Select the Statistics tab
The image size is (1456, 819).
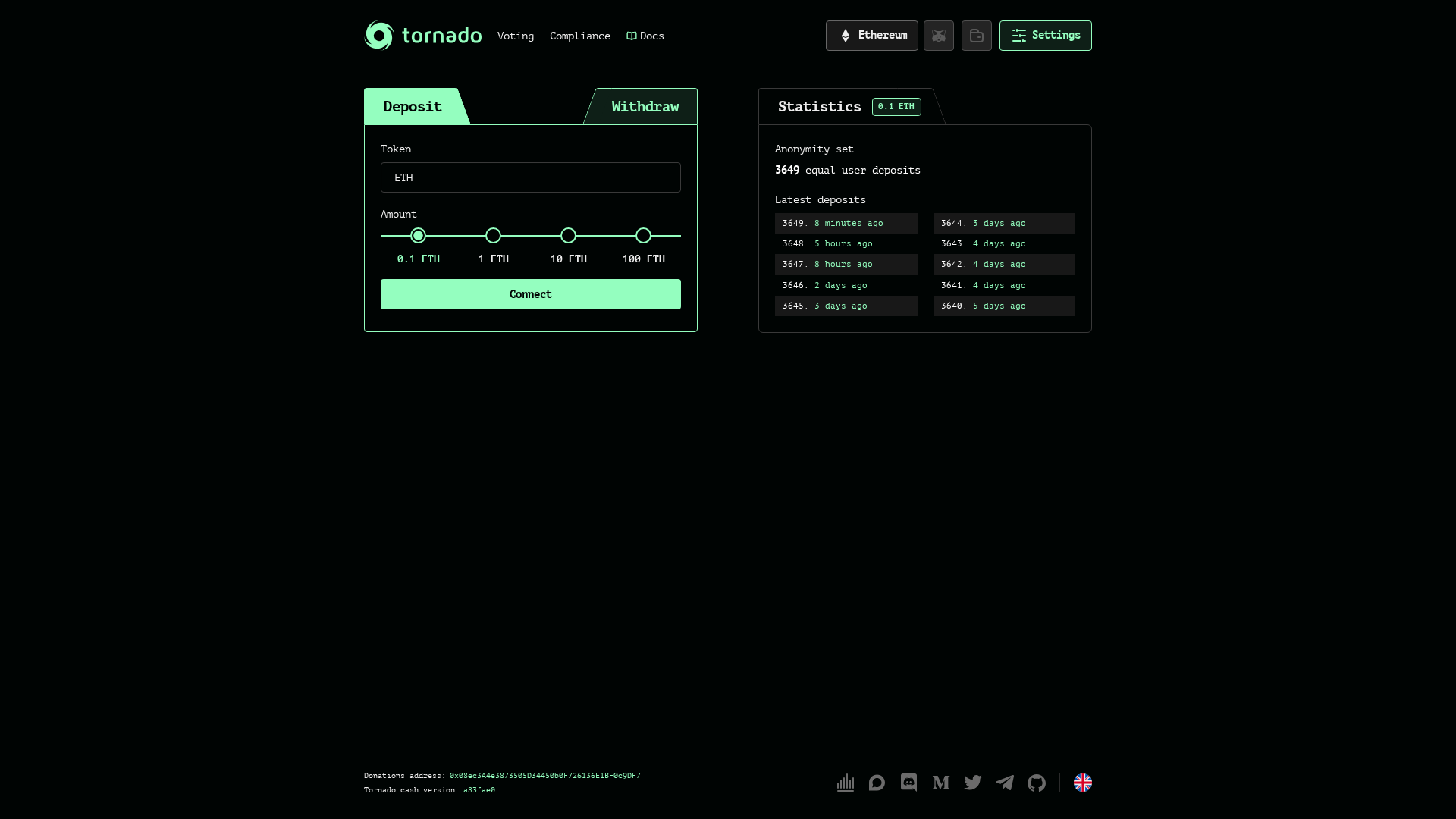(849, 106)
